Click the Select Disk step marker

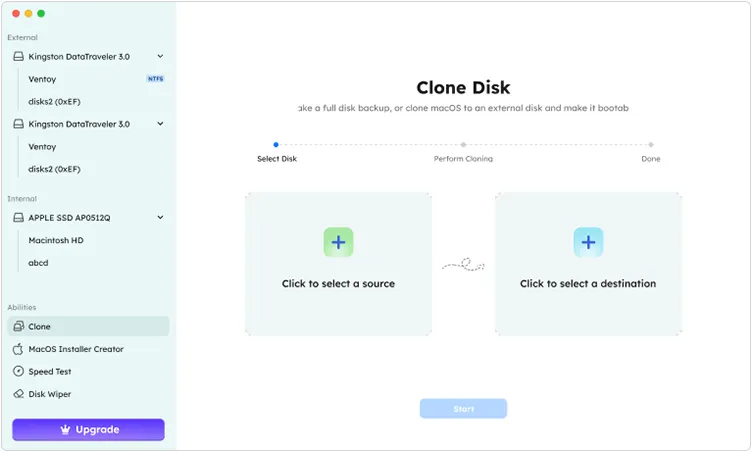pos(276,144)
